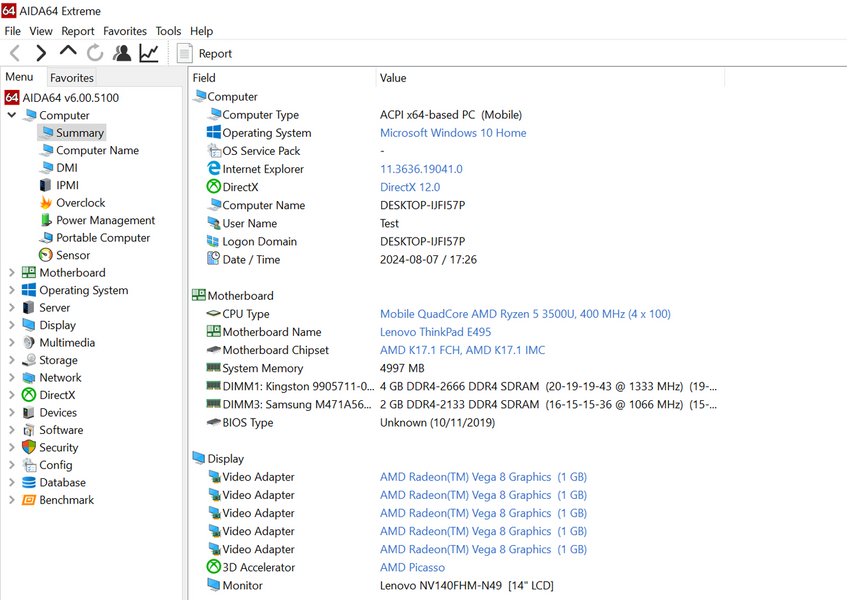Click the Report toolbar button
Image resolution: width=847 pixels, height=600 pixels.
(x=205, y=53)
